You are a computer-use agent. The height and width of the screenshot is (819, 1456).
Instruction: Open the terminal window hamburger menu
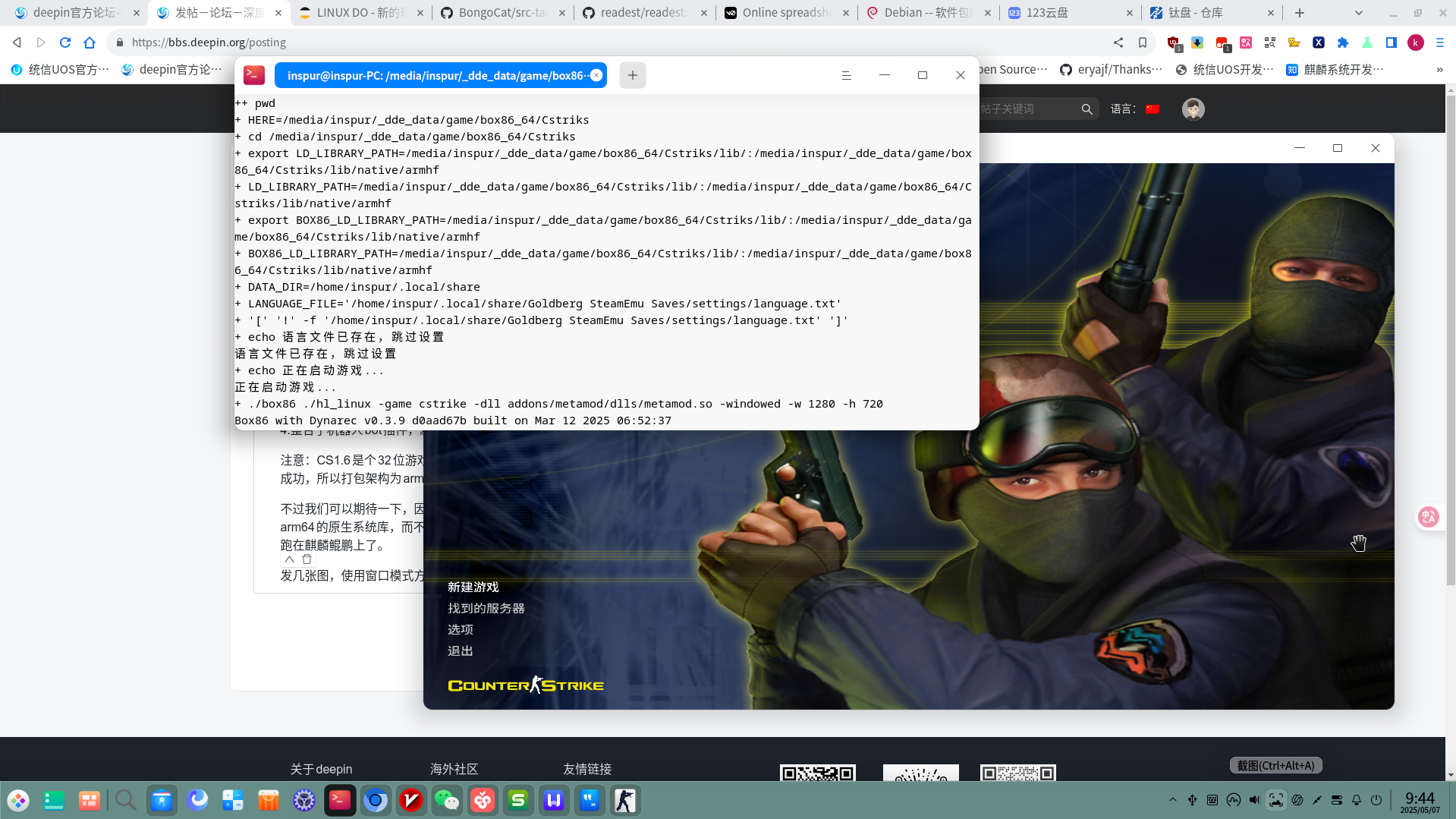click(x=847, y=75)
